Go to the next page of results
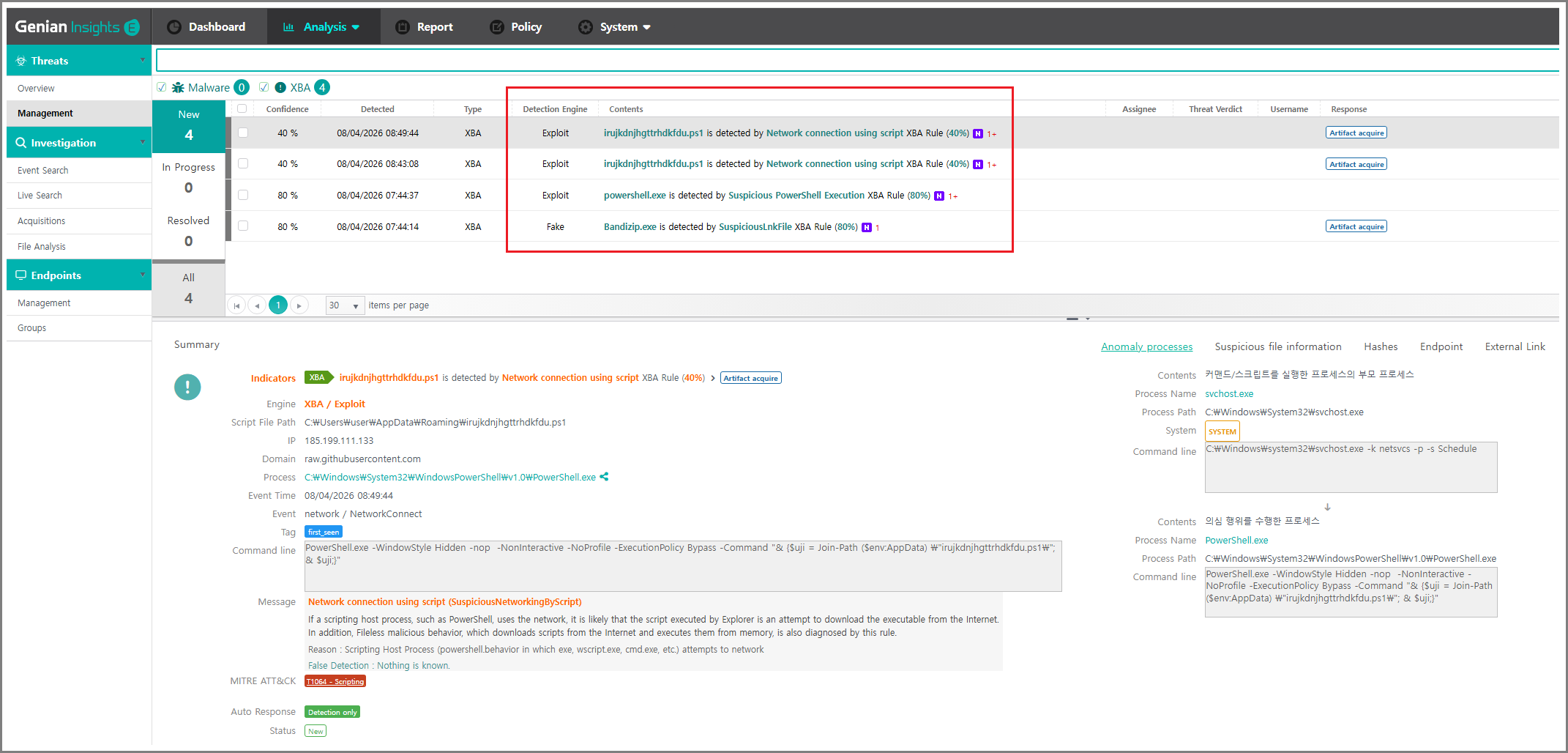Image resolution: width=1568 pixels, height=753 pixels. click(x=299, y=305)
